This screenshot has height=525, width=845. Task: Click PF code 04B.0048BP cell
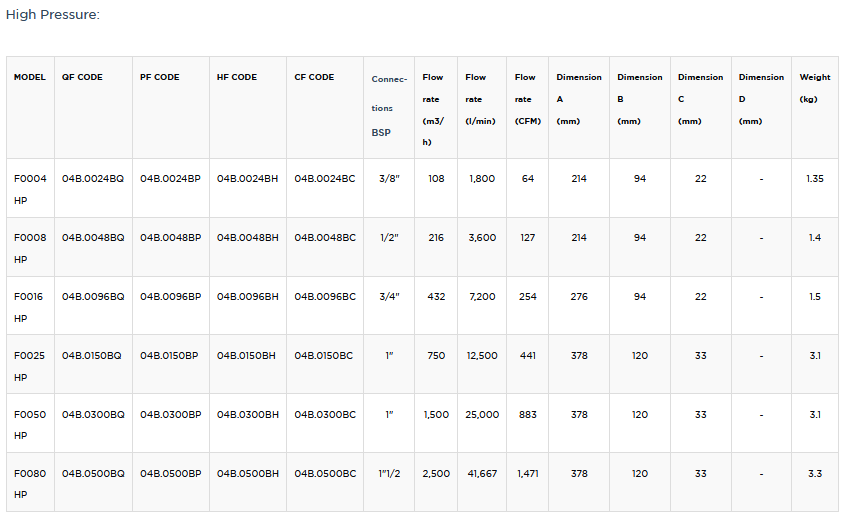tap(170, 238)
